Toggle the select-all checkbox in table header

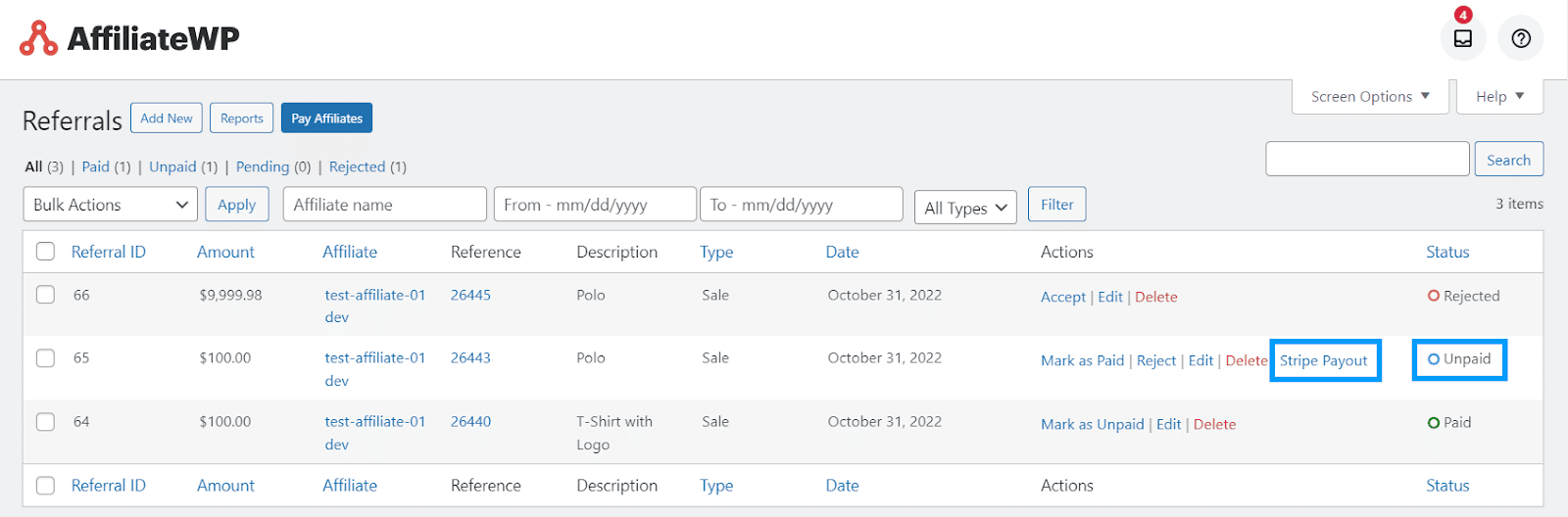[45, 252]
